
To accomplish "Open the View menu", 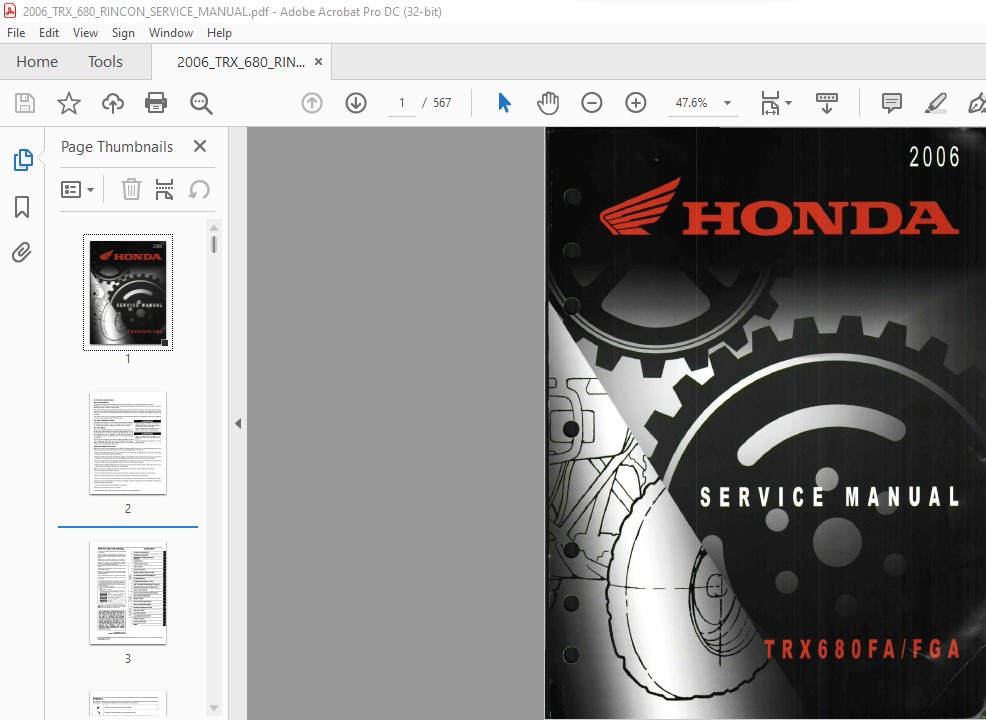I will pyautogui.click(x=85, y=33).
